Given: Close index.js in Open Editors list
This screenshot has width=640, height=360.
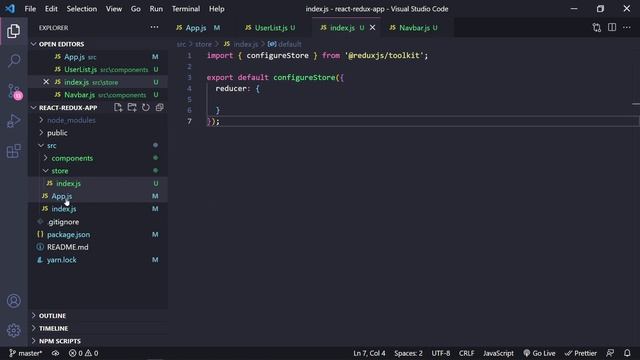Looking at the screenshot, I should (46, 82).
